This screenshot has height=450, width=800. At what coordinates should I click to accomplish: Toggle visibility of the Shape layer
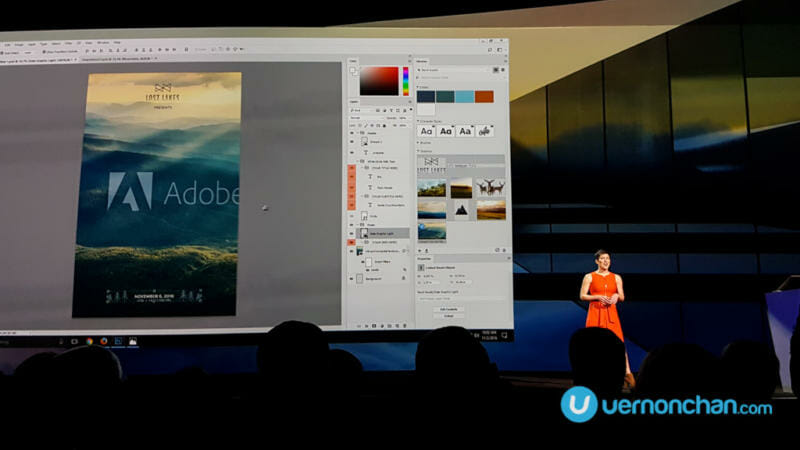click(352, 142)
